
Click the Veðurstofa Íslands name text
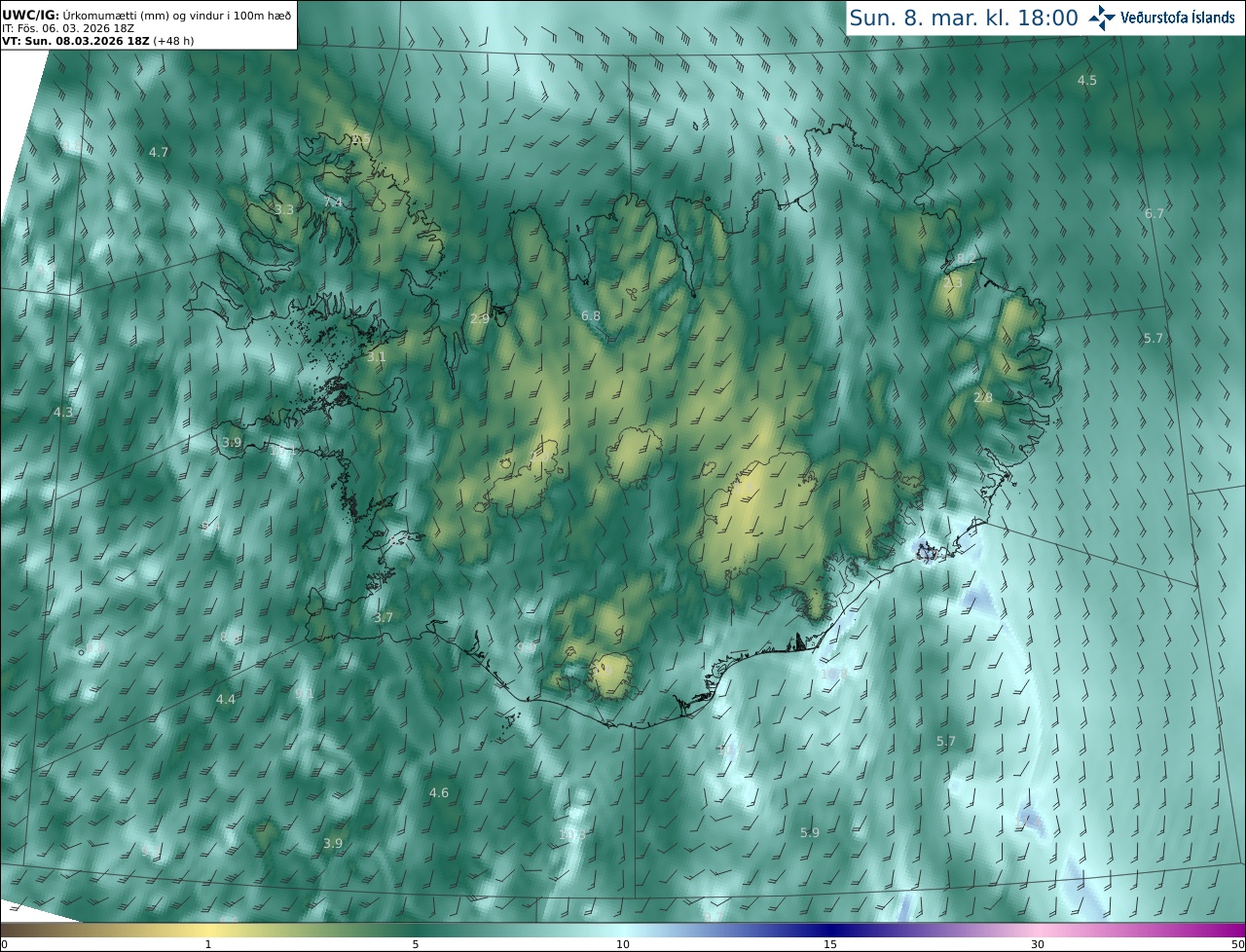coord(1178,18)
